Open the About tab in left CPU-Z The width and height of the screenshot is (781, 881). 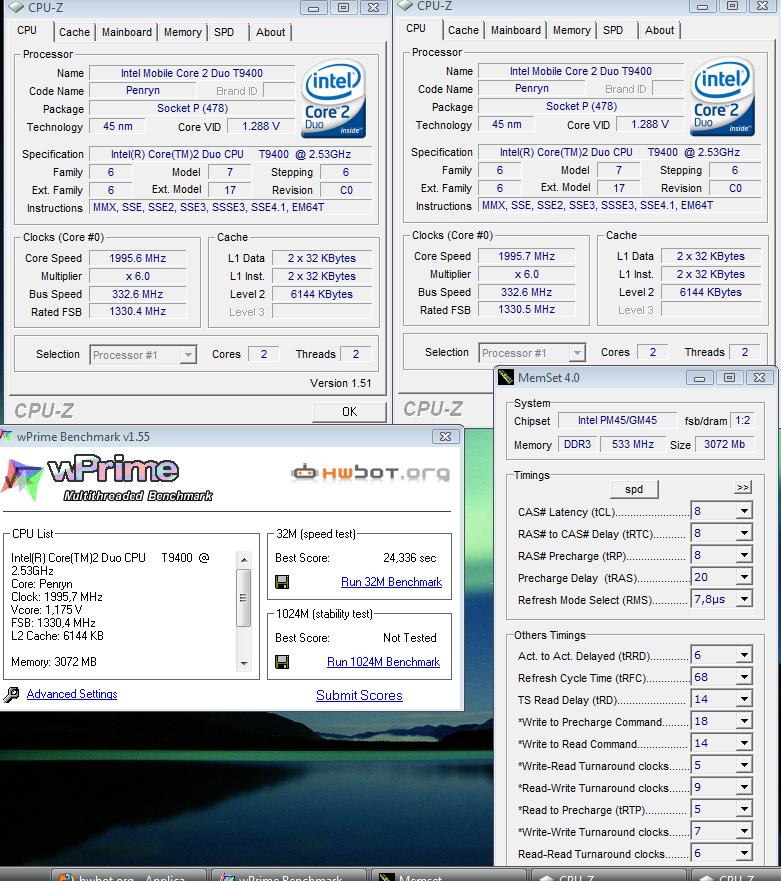[270, 32]
